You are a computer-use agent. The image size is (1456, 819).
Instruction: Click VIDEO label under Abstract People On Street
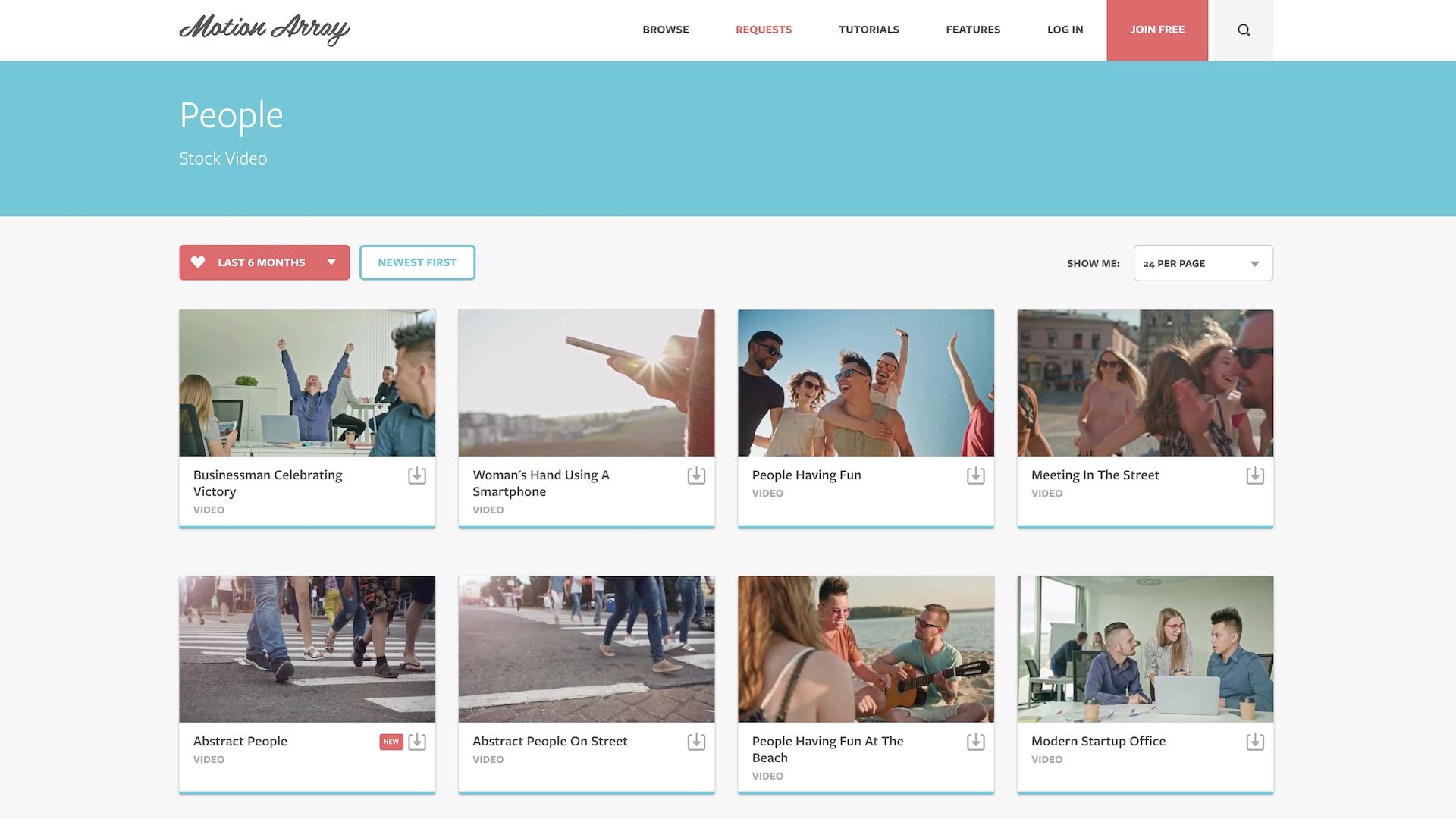488,759
